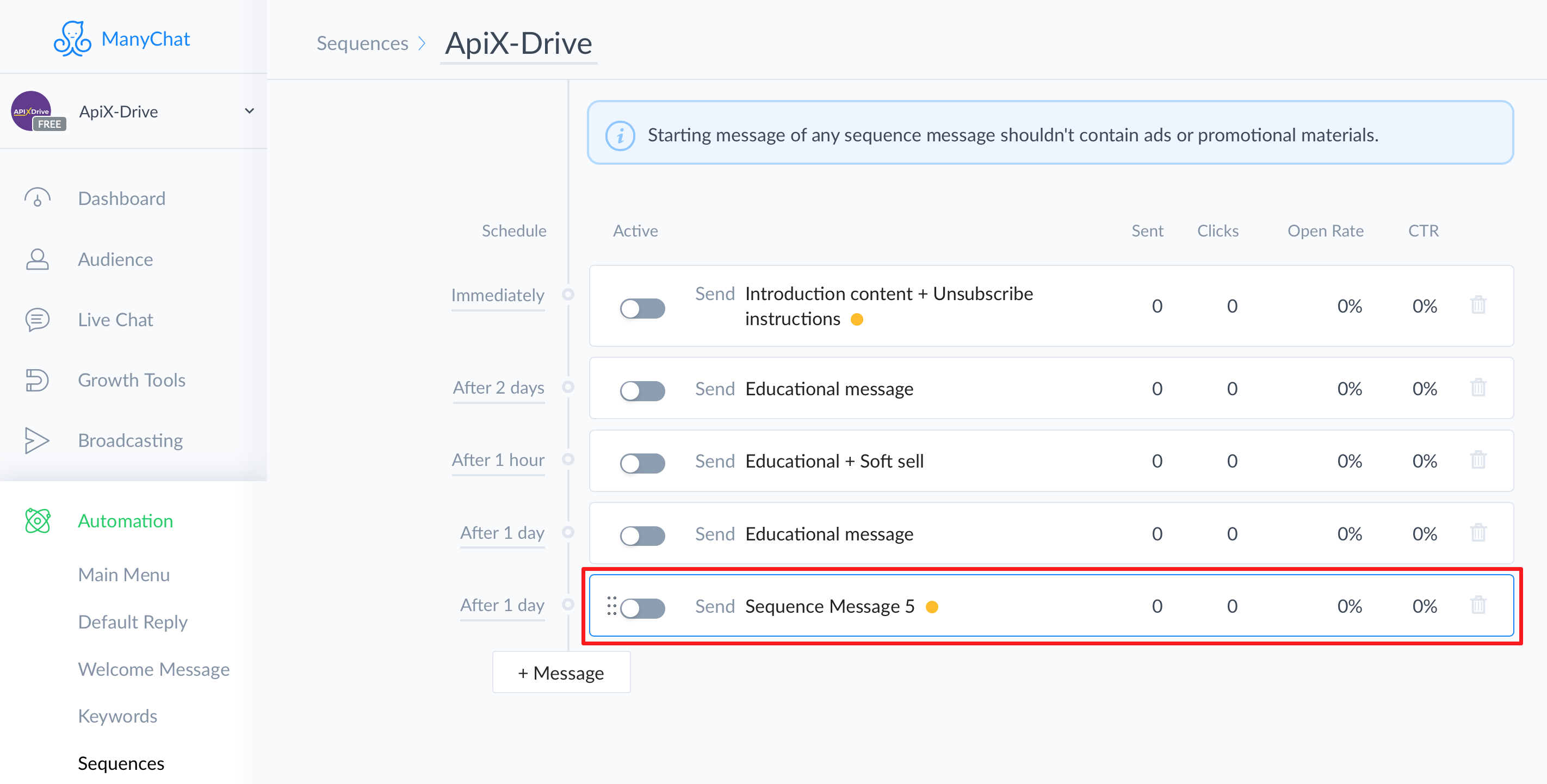This screenshot has width=1547, height=784.
Task: Delete the Introduction content message
Action: [1478, 305]
